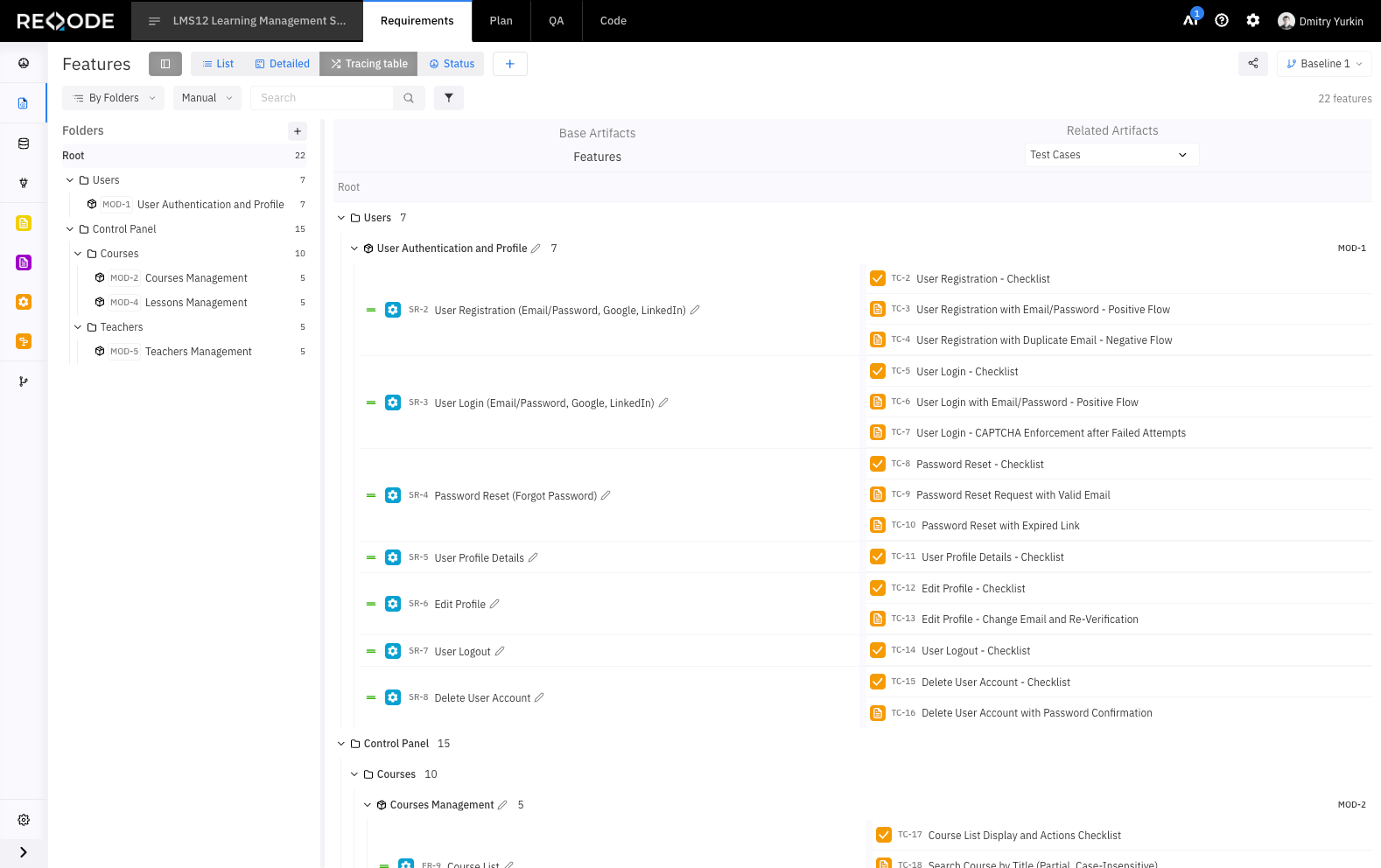Click TC-5 User Login Checklist icon
The height and width of the screenshot is (868, 1381).
[x=878, y=371]
